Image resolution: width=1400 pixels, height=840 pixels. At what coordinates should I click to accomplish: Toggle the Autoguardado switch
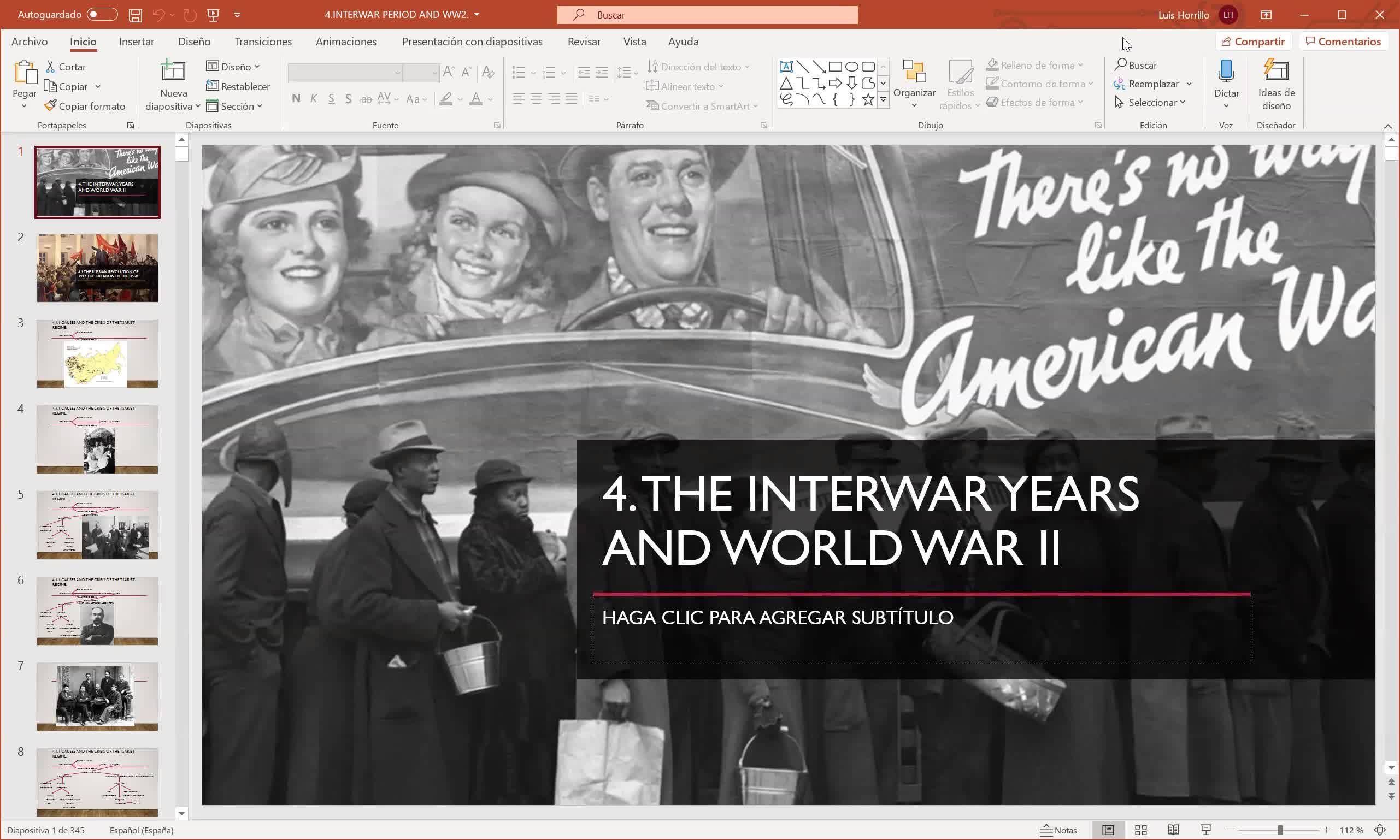coord(102,15)
